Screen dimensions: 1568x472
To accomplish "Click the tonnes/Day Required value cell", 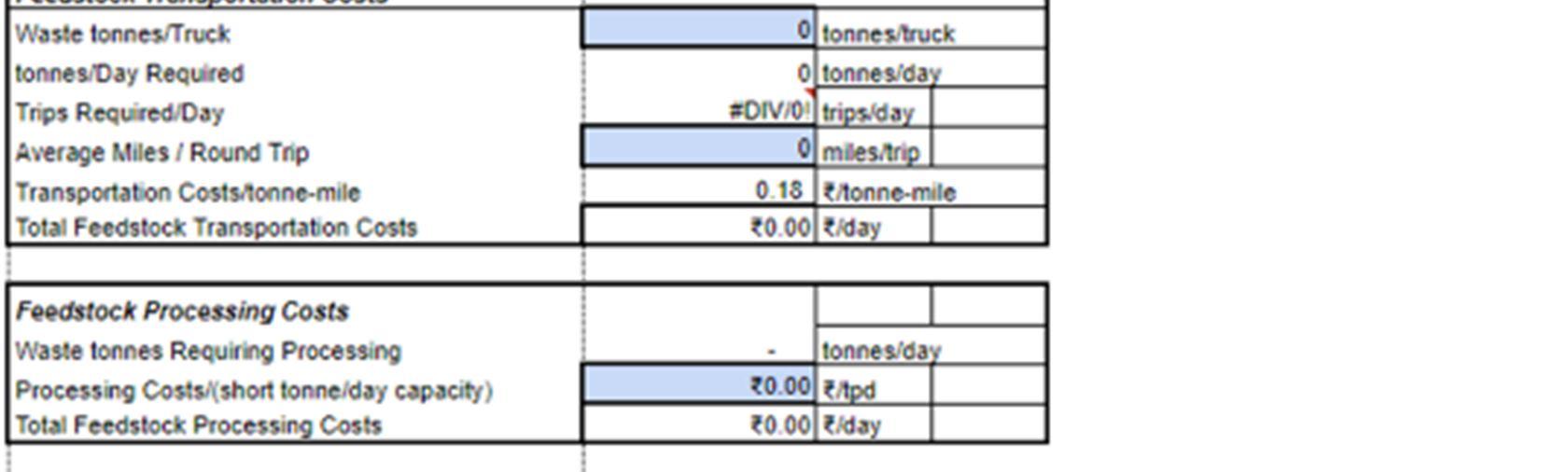I will (x=699, y=69).
